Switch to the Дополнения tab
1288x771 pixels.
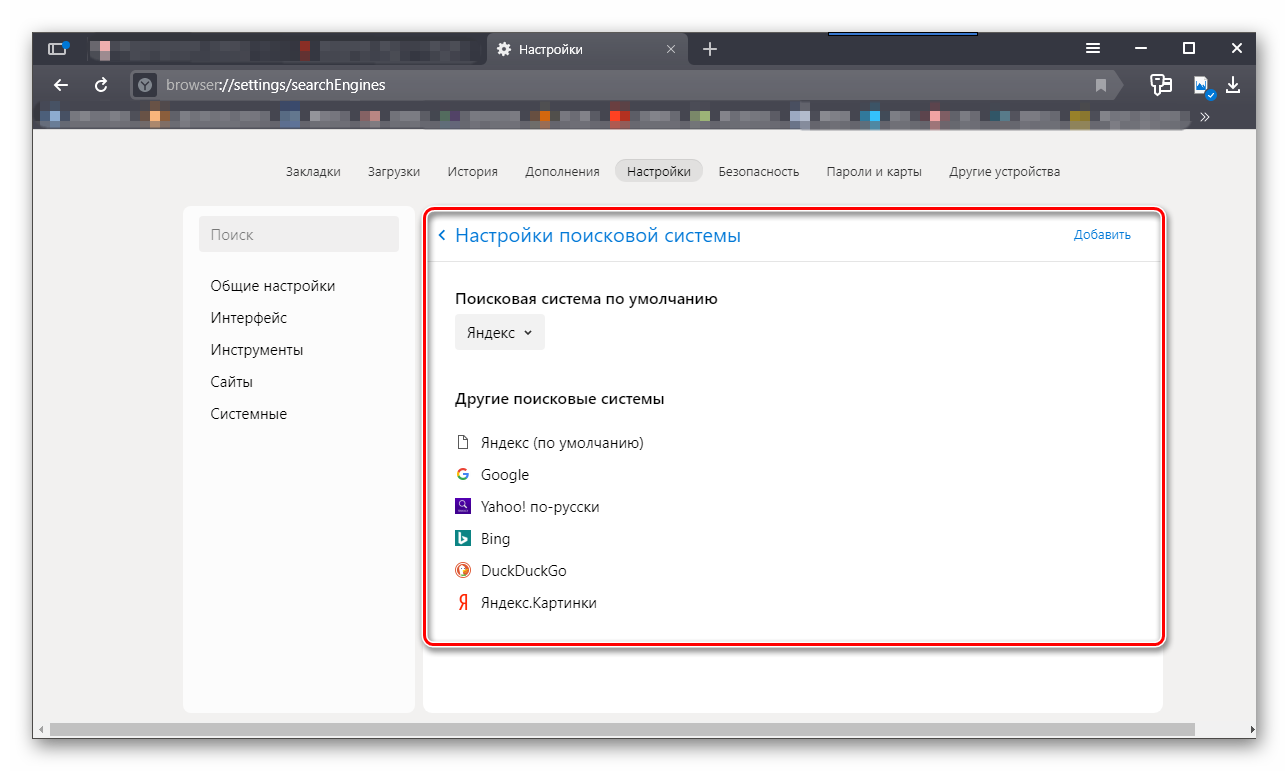(563, 171)
